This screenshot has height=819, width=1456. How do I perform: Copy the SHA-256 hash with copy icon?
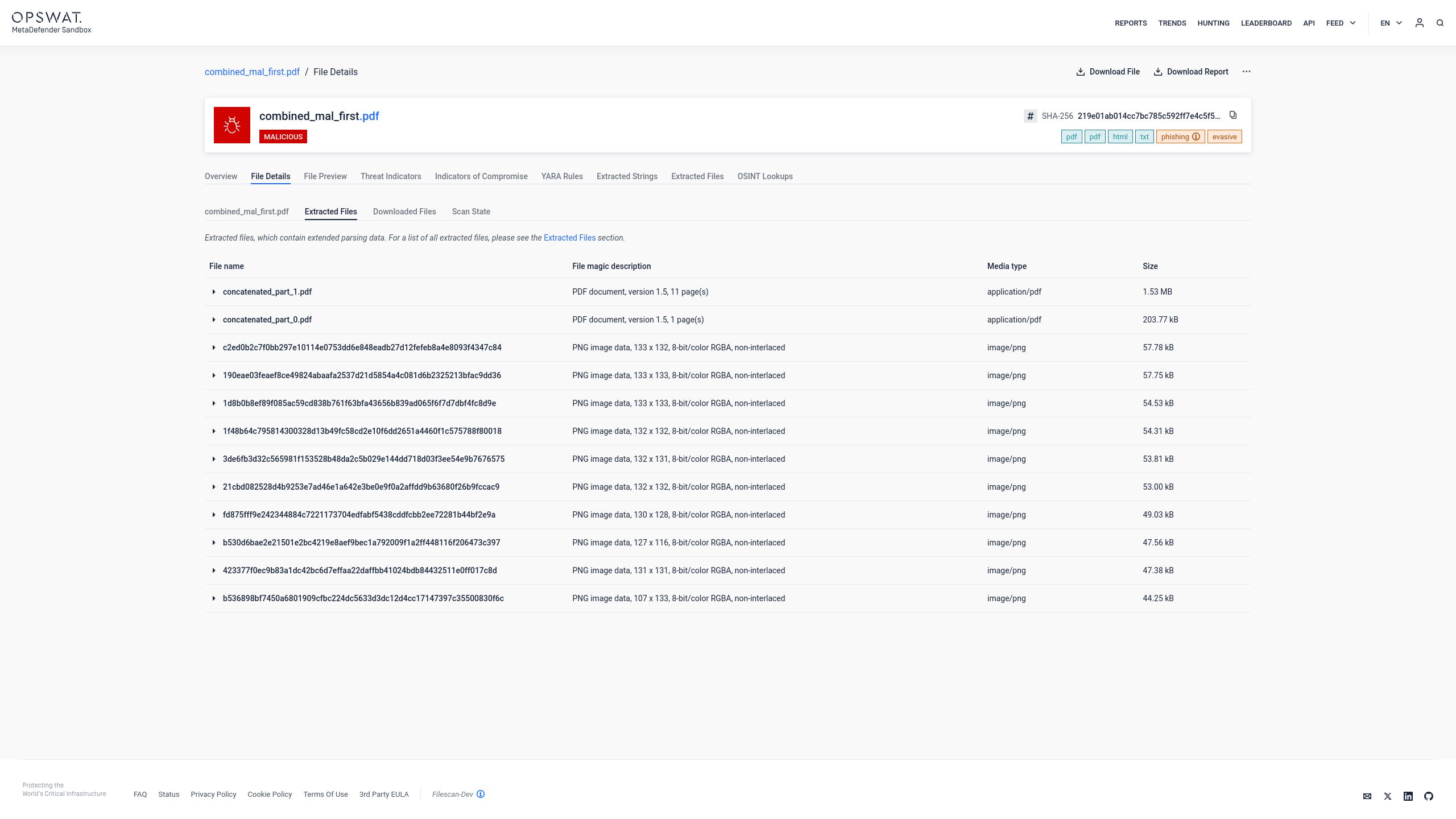(1233, 115)
